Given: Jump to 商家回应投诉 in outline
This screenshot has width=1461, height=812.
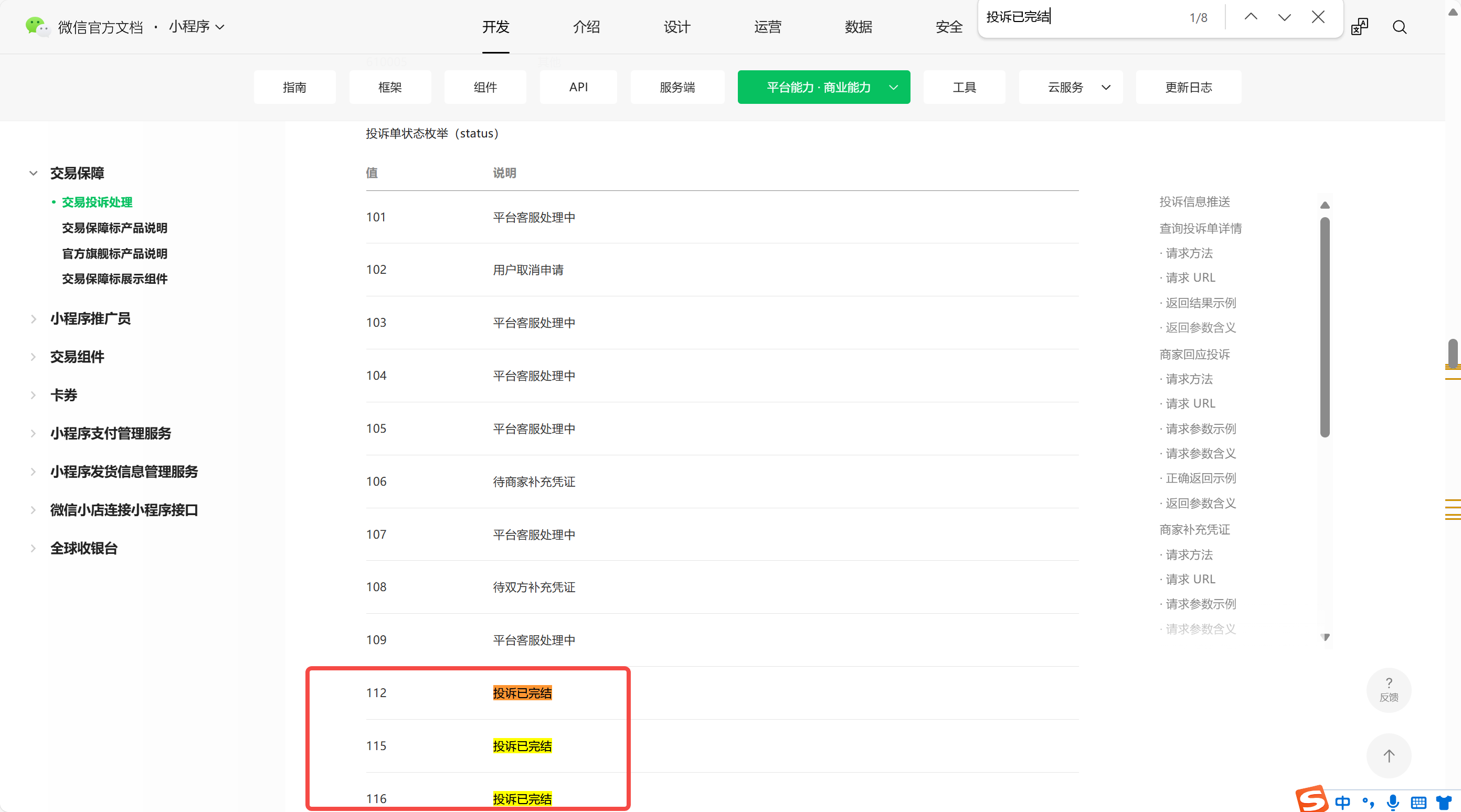Looking at the screenshot, I should coord(1194,355).
